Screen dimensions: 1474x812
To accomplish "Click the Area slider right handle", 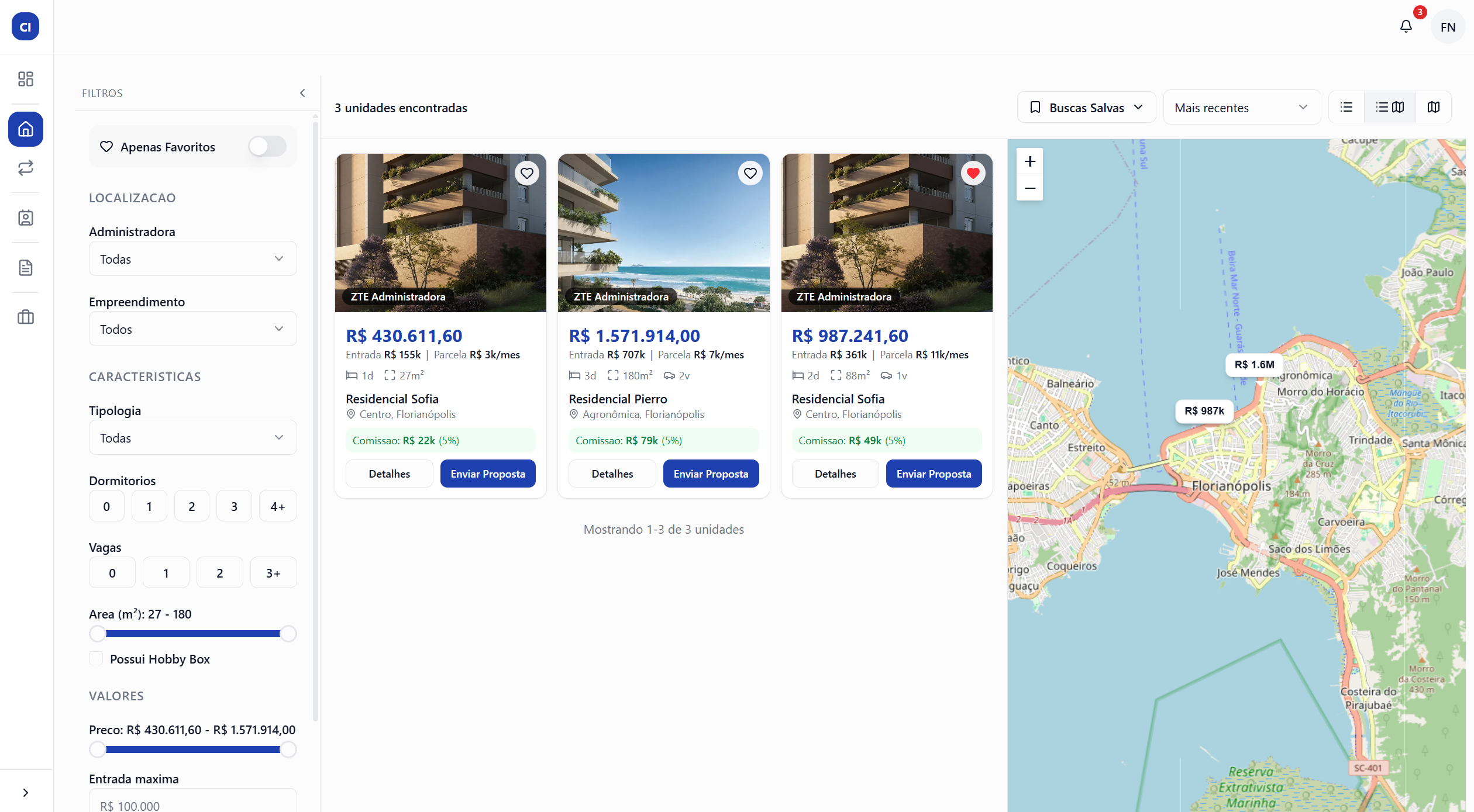I will click(288, 634).
